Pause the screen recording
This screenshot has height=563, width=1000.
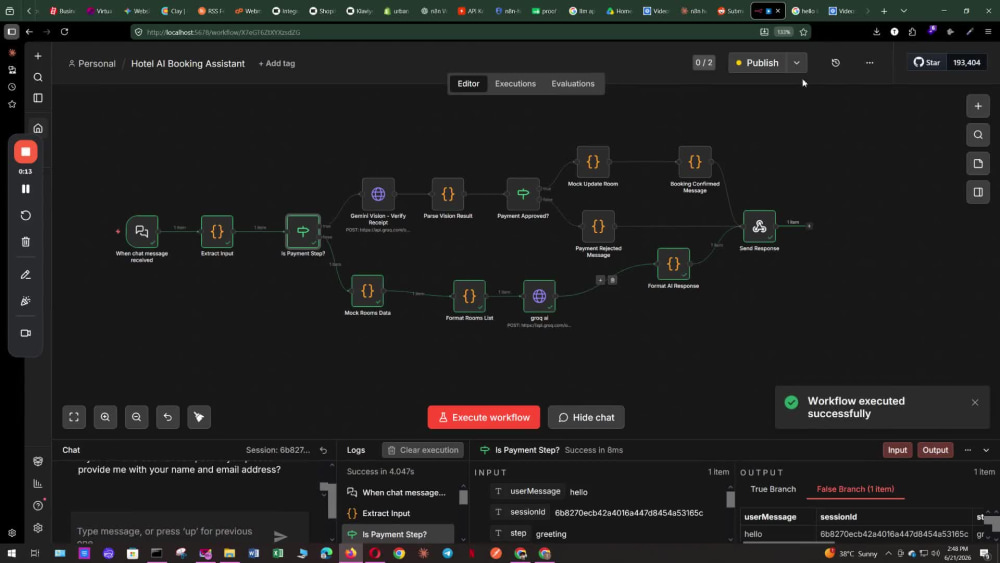point(26,189)
